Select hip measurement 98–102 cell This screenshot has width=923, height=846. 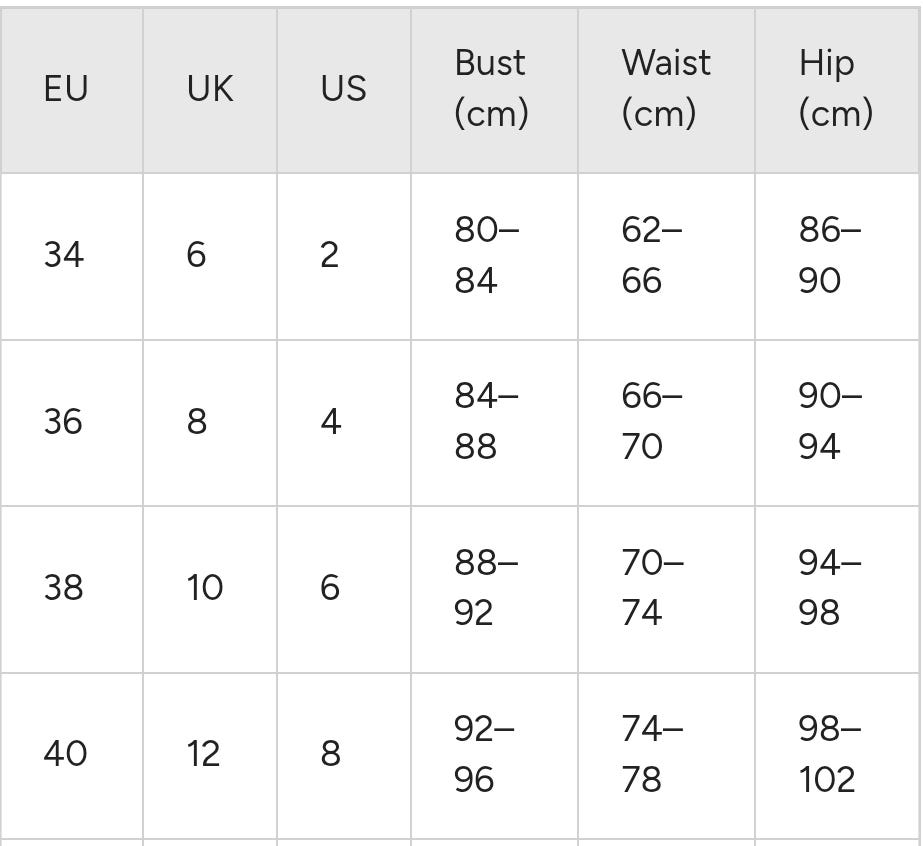(x=829, y=753)
